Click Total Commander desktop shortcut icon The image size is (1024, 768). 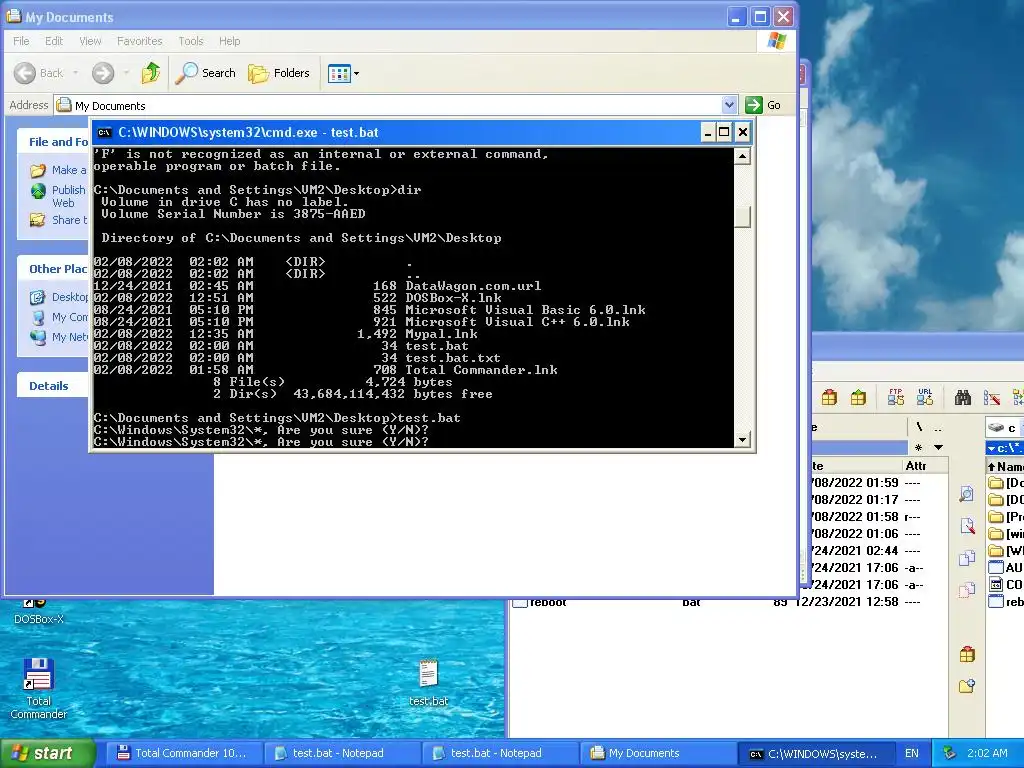coord(38,688)
